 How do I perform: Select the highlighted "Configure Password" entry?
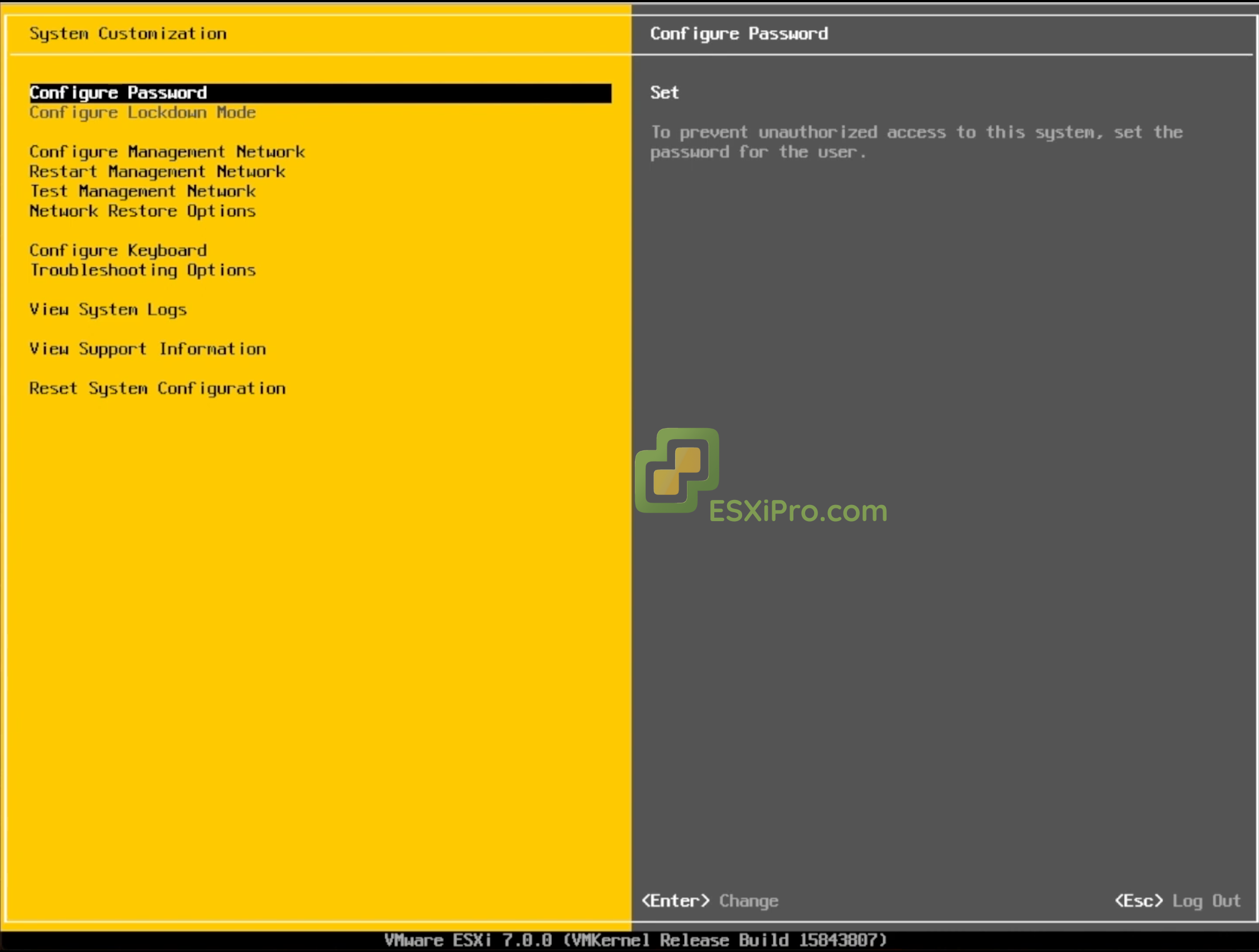pyautogui.click(x=118, y=92)
